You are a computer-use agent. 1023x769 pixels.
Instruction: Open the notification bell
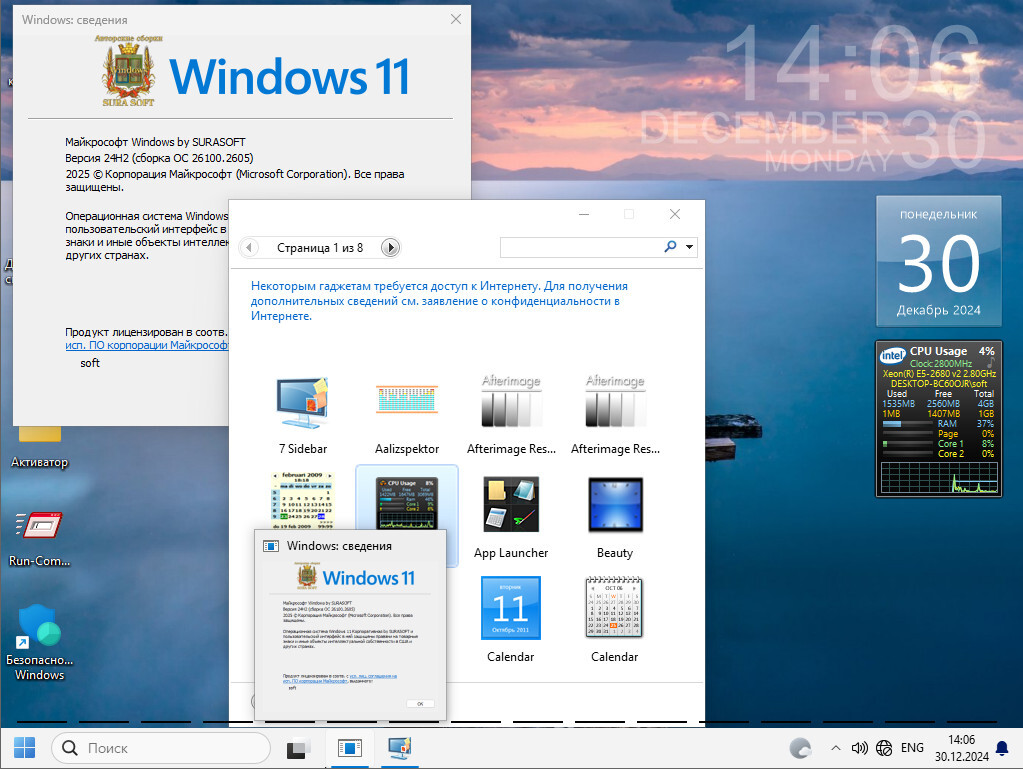pos(1002,748)
